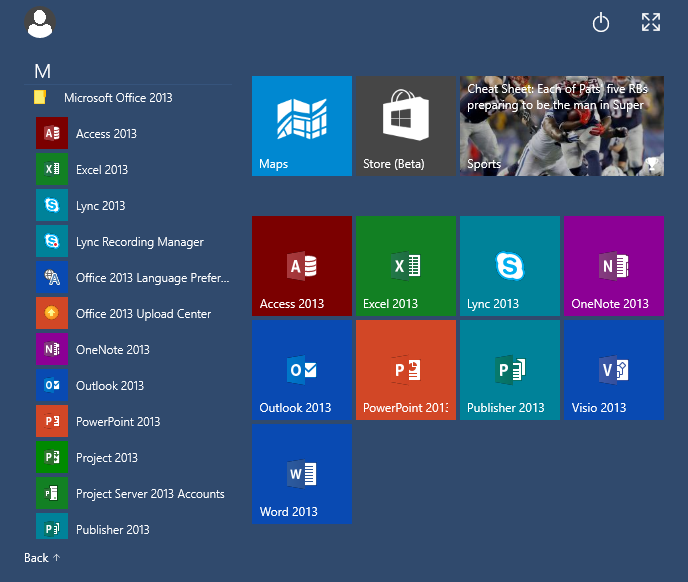
Task: Click the 'Outlook 2013' label in the list
Action: [x=110, y=385]
